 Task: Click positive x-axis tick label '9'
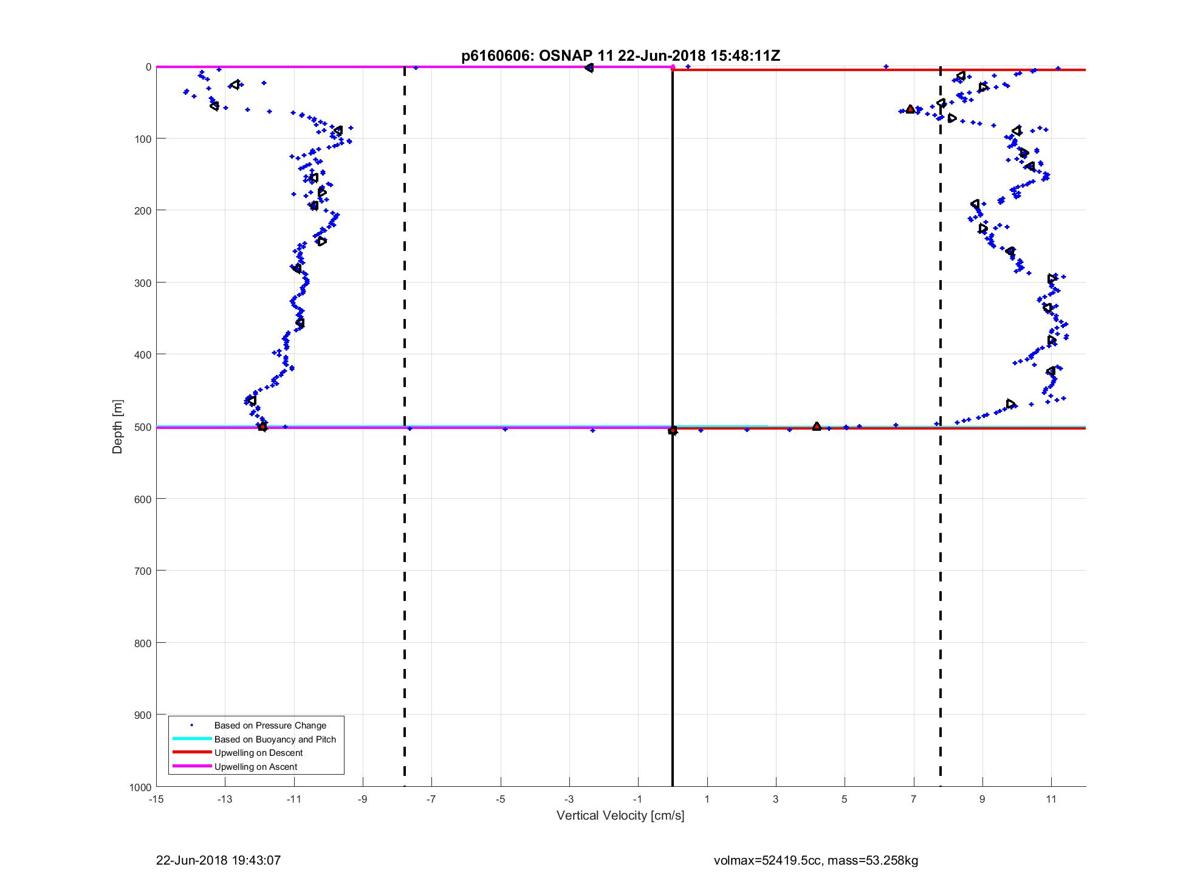[x=983, y=799]
